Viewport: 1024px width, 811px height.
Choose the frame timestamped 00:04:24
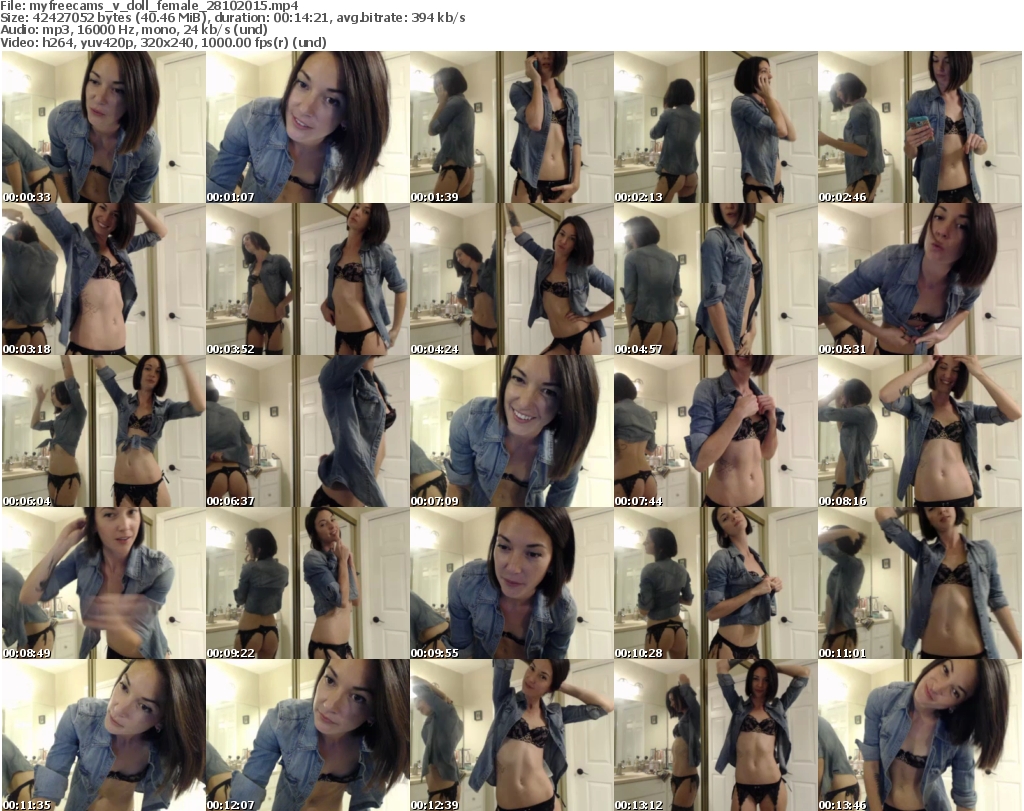[511, 279]
